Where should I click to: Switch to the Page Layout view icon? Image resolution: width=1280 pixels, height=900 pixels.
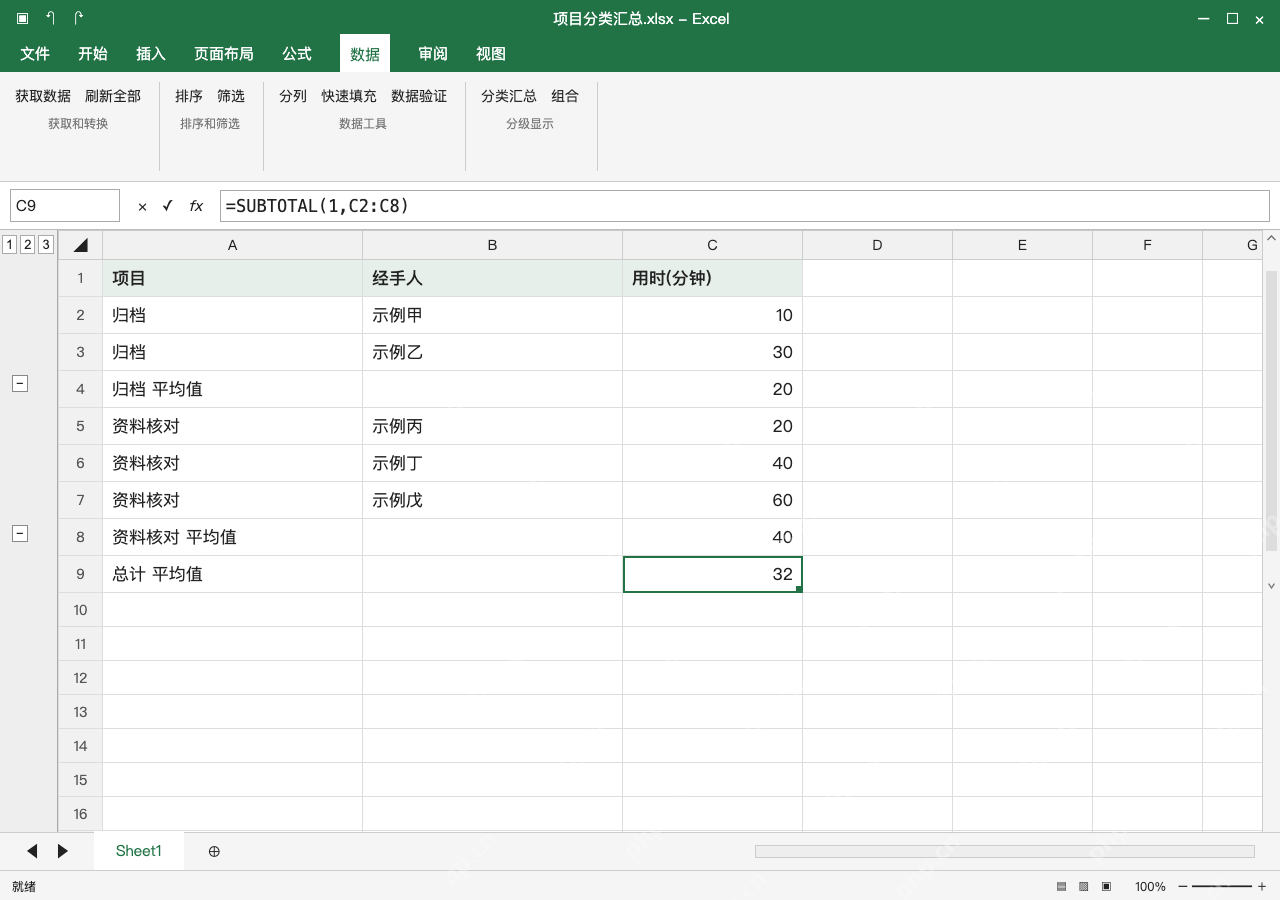tap(1083, 887)
